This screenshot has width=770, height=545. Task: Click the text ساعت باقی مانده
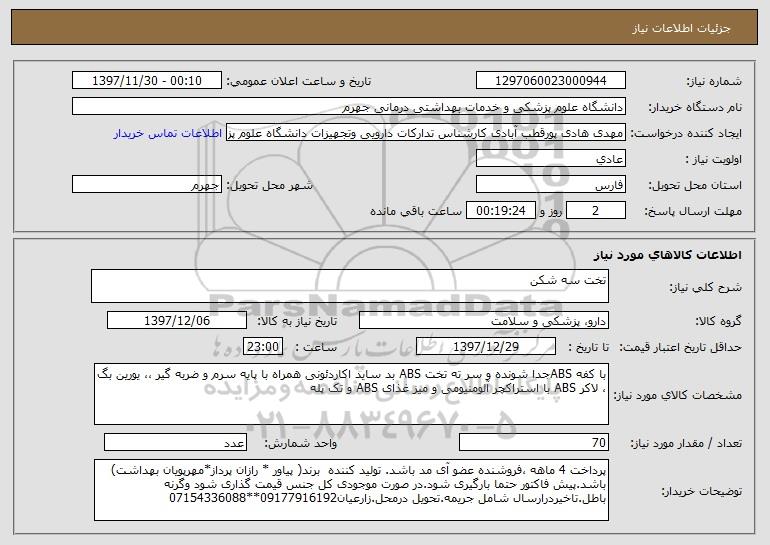point(416,211)
